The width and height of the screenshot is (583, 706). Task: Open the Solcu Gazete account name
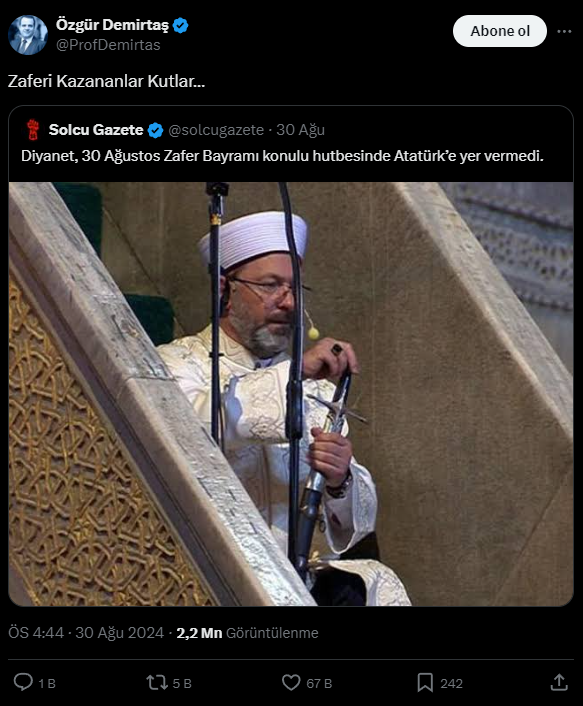point(96,130)
